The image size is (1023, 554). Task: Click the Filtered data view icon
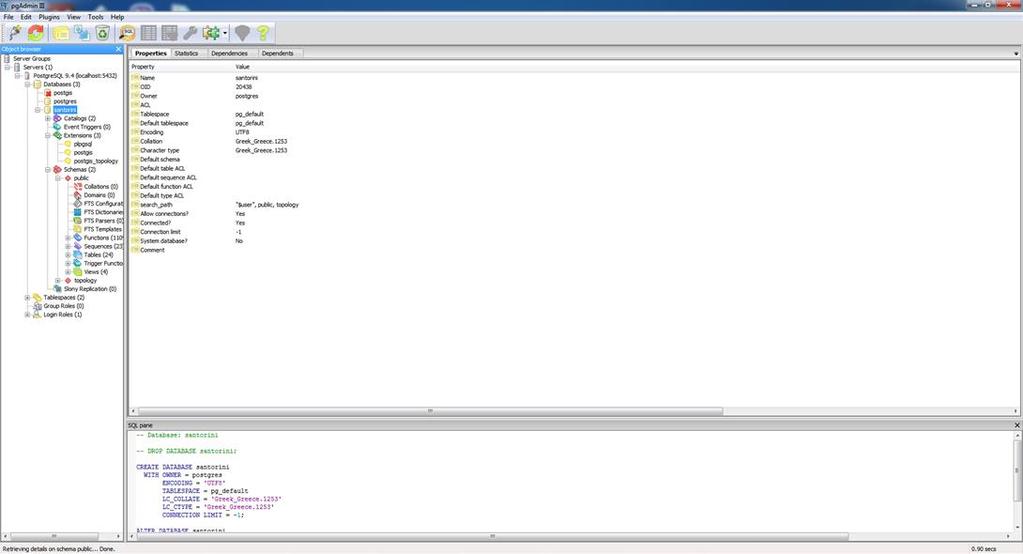(170, 33)
